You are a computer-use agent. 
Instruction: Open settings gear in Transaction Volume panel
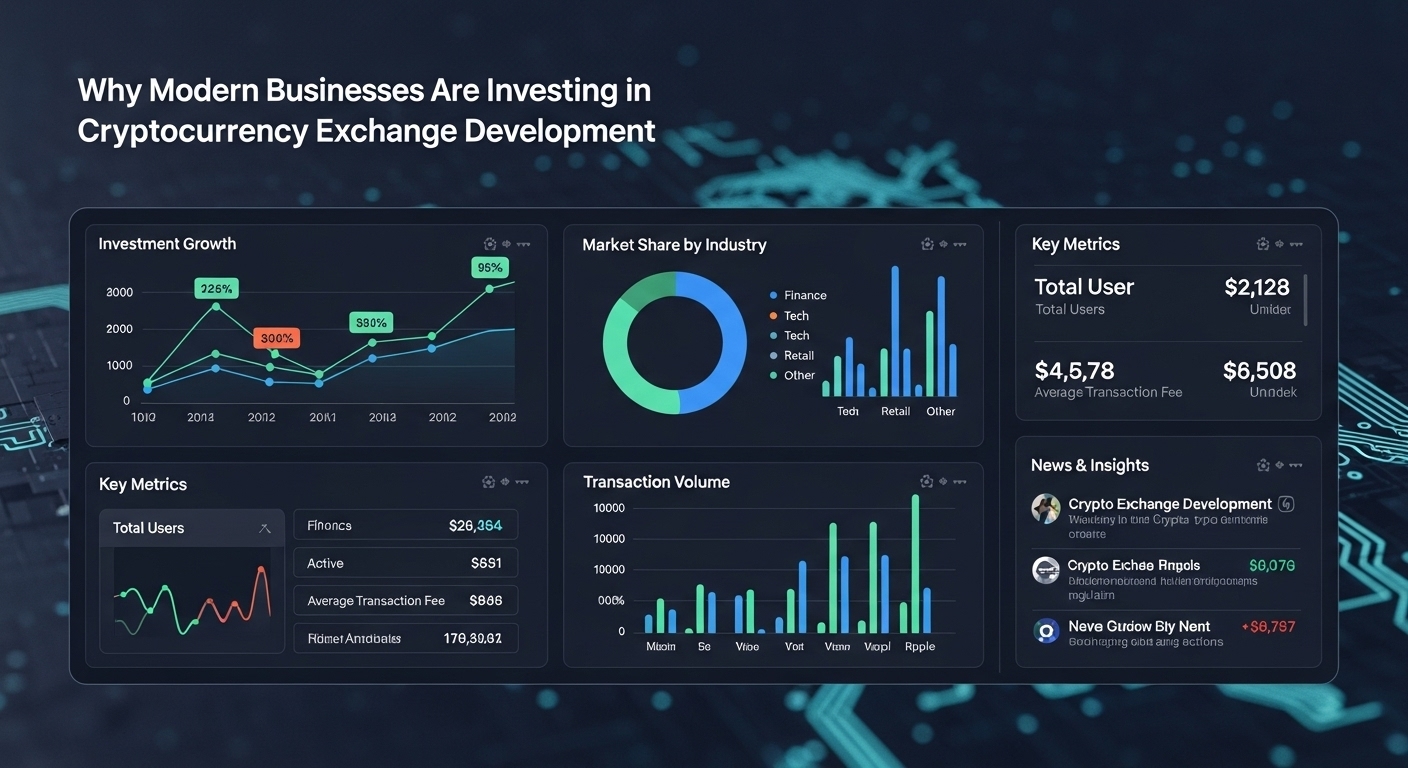pos(927,482)
